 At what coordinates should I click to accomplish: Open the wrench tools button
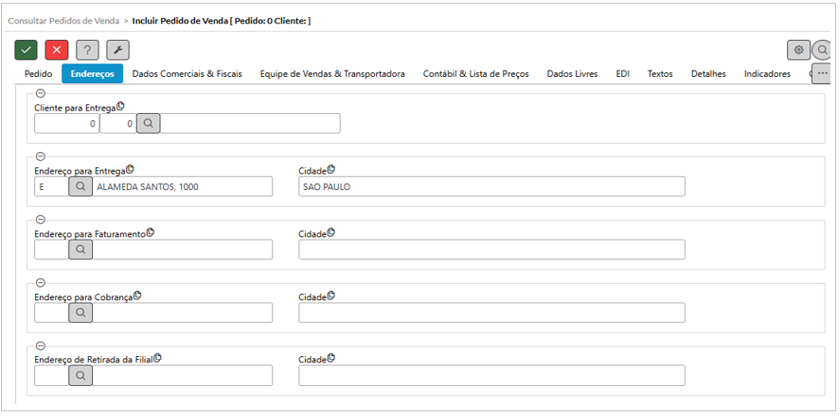[x=118, y=50]
